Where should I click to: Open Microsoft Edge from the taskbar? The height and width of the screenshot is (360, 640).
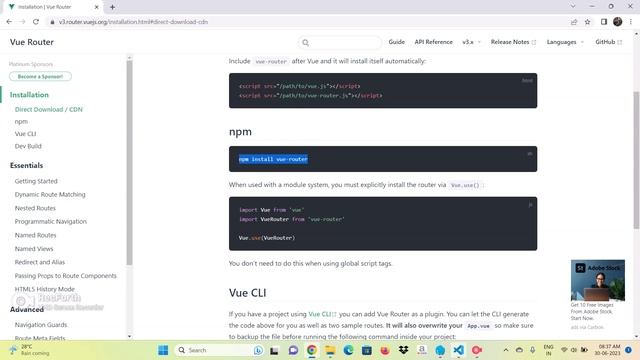(348, 350)
